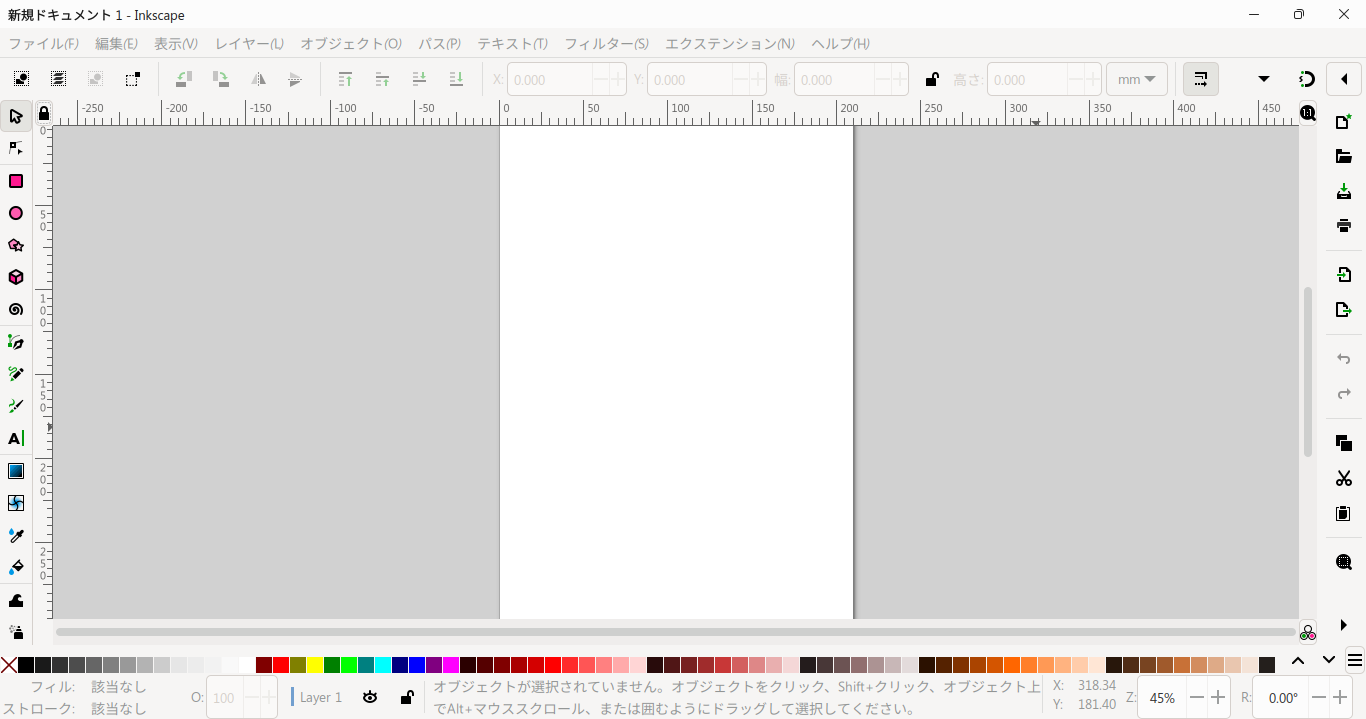
Task: Select the Dropper color picker tool
Action: (x=16, y=535)
